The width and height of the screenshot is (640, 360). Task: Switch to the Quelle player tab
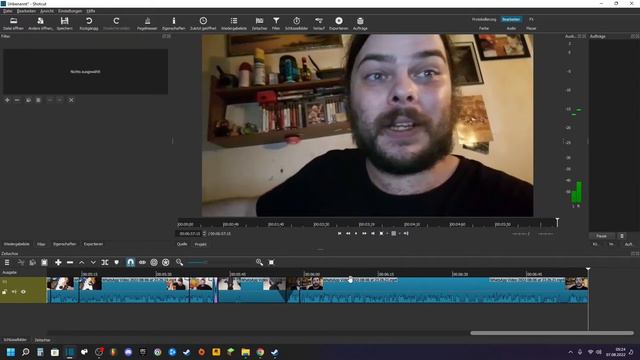[x=182, y=244]
